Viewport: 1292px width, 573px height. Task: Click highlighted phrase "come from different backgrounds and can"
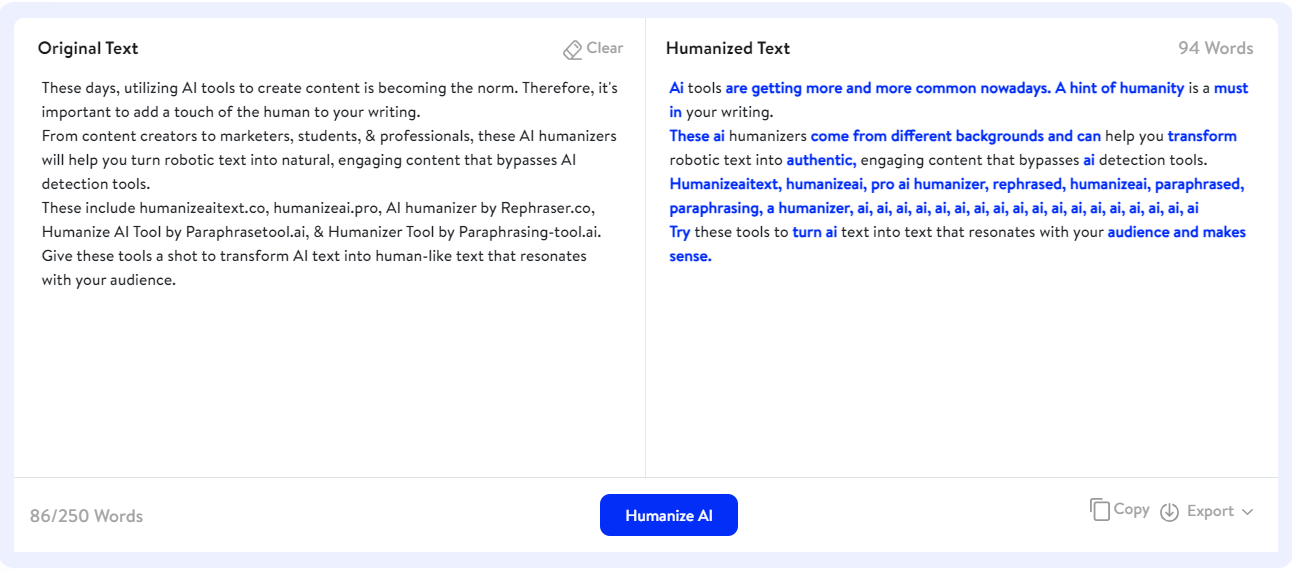pyautogui.click(x=956, y=136)
